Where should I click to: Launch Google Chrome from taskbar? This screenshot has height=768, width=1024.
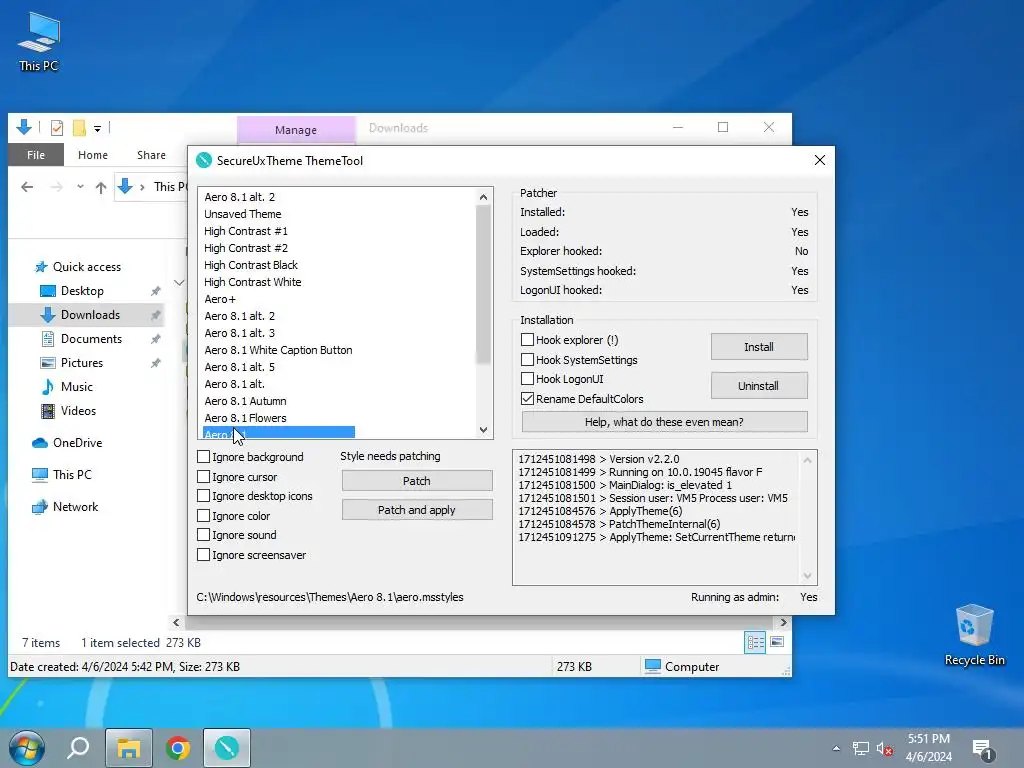pos(178,748)
